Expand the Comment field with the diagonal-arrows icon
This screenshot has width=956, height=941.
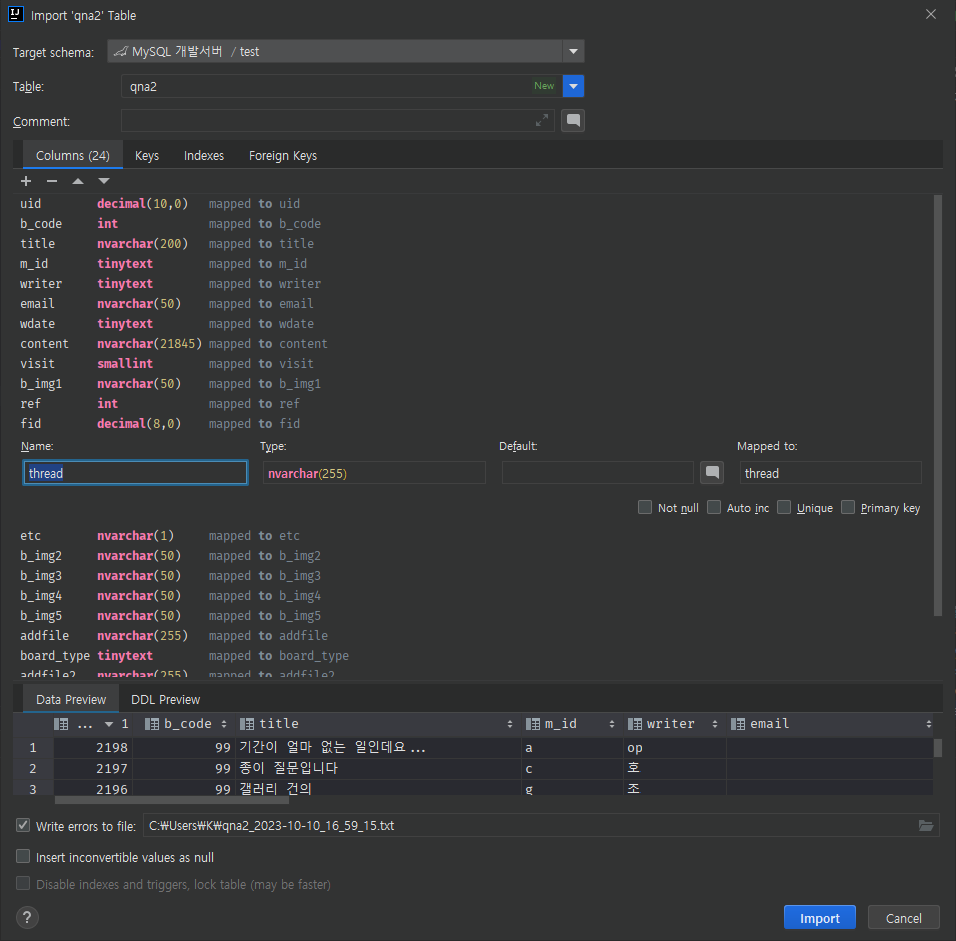coord(541,120)
